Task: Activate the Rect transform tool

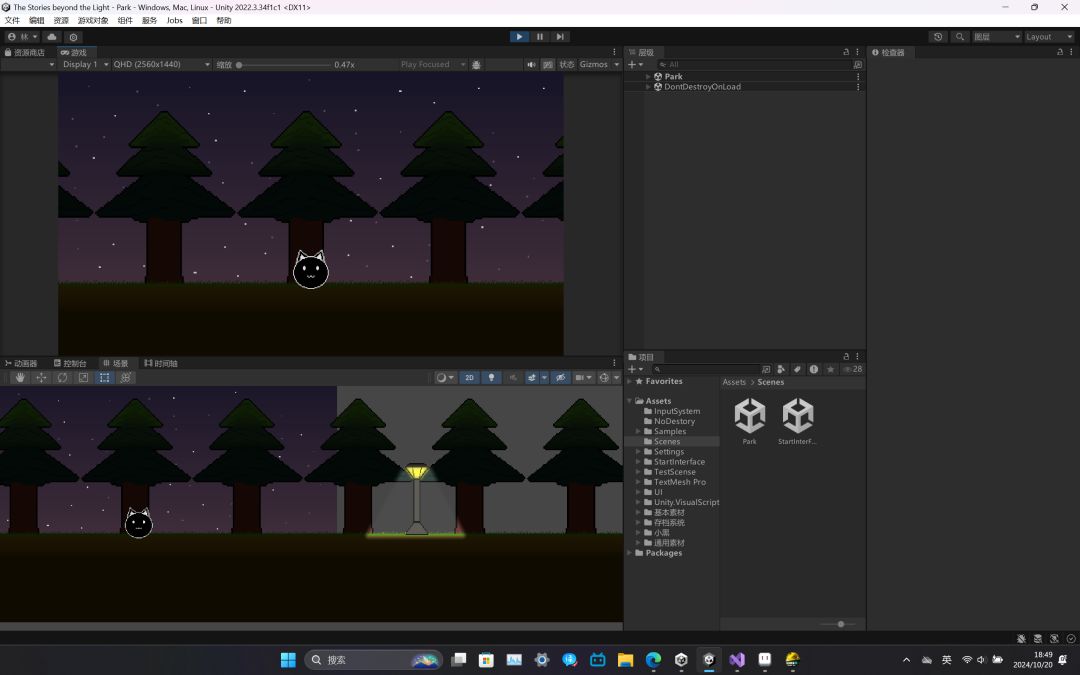Action: click(104, 378)
